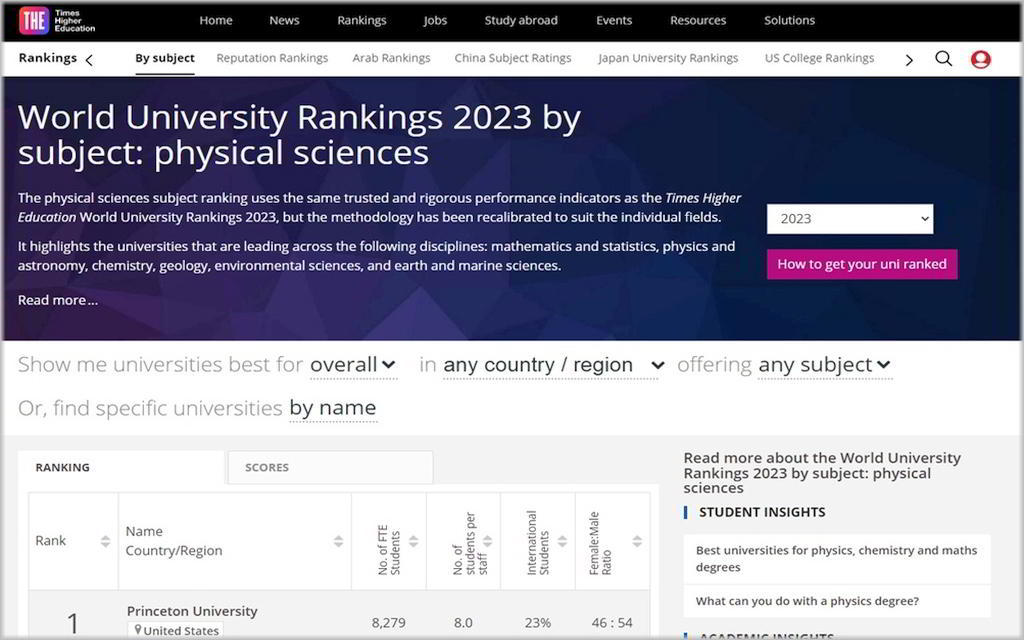The image size is (1024, 640).
Task: Click Princeton's 46 : 54 ratio value
Action: (612, 623)
